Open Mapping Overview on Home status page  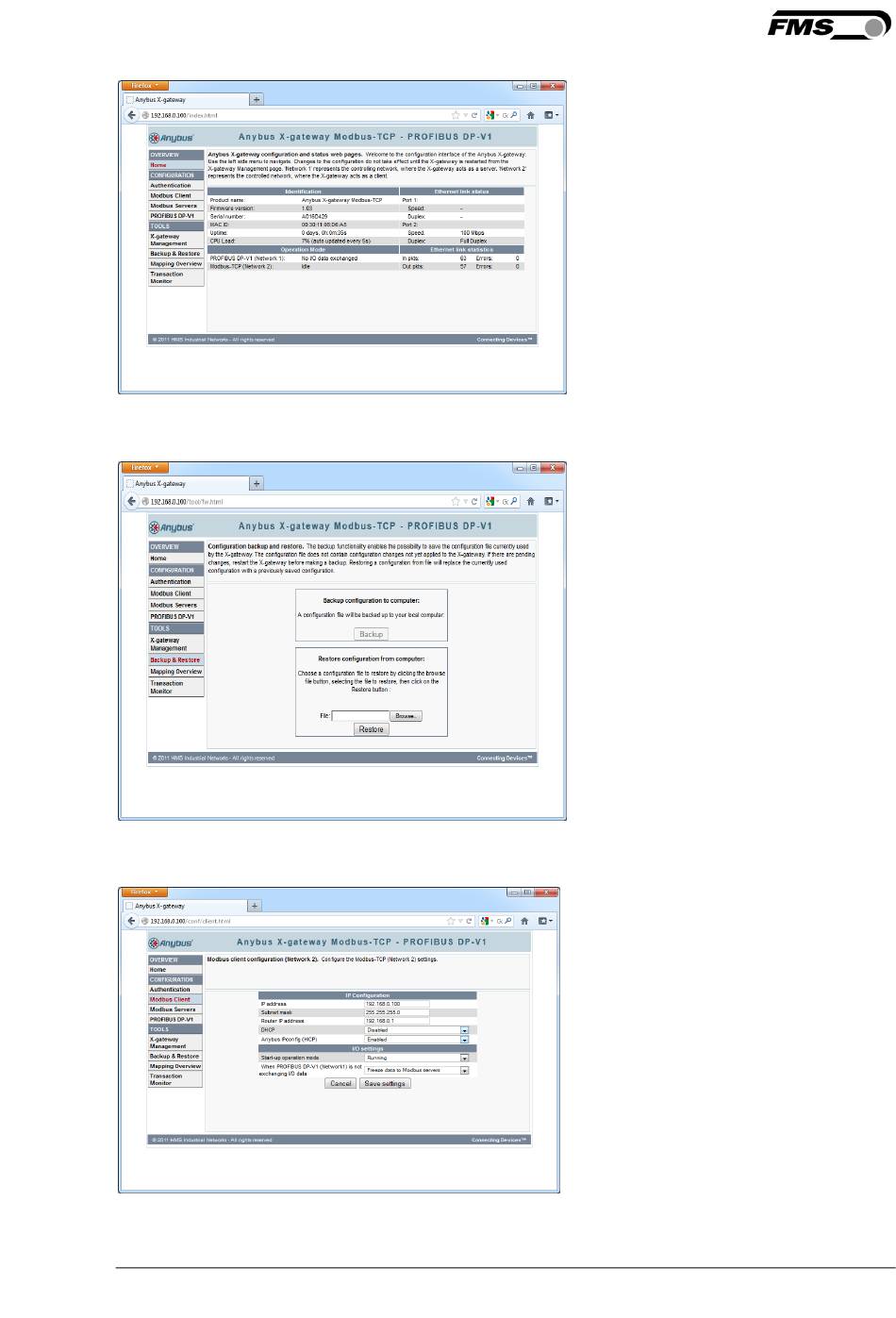(176, 264)
